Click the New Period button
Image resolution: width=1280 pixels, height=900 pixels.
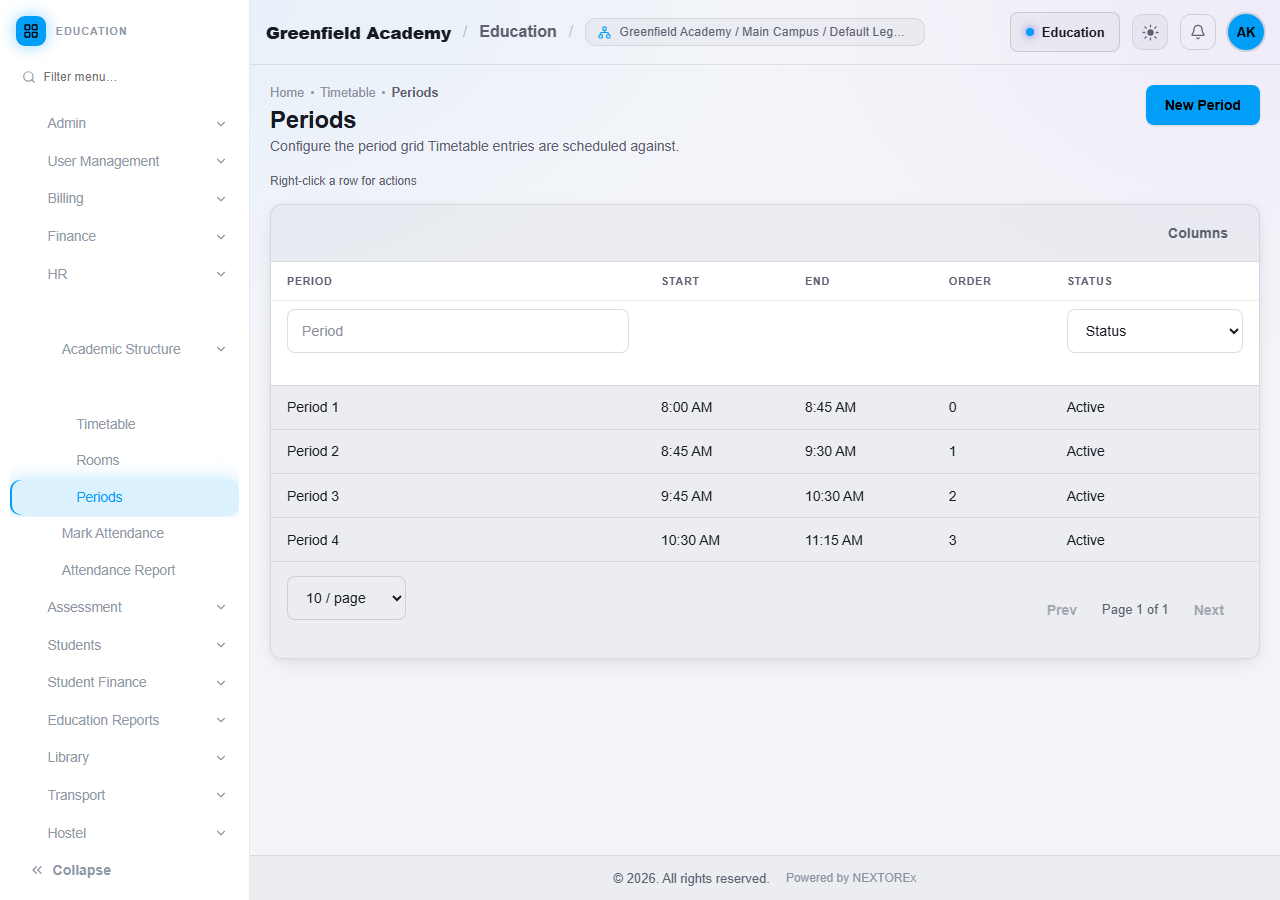[x=1203, y=105]
